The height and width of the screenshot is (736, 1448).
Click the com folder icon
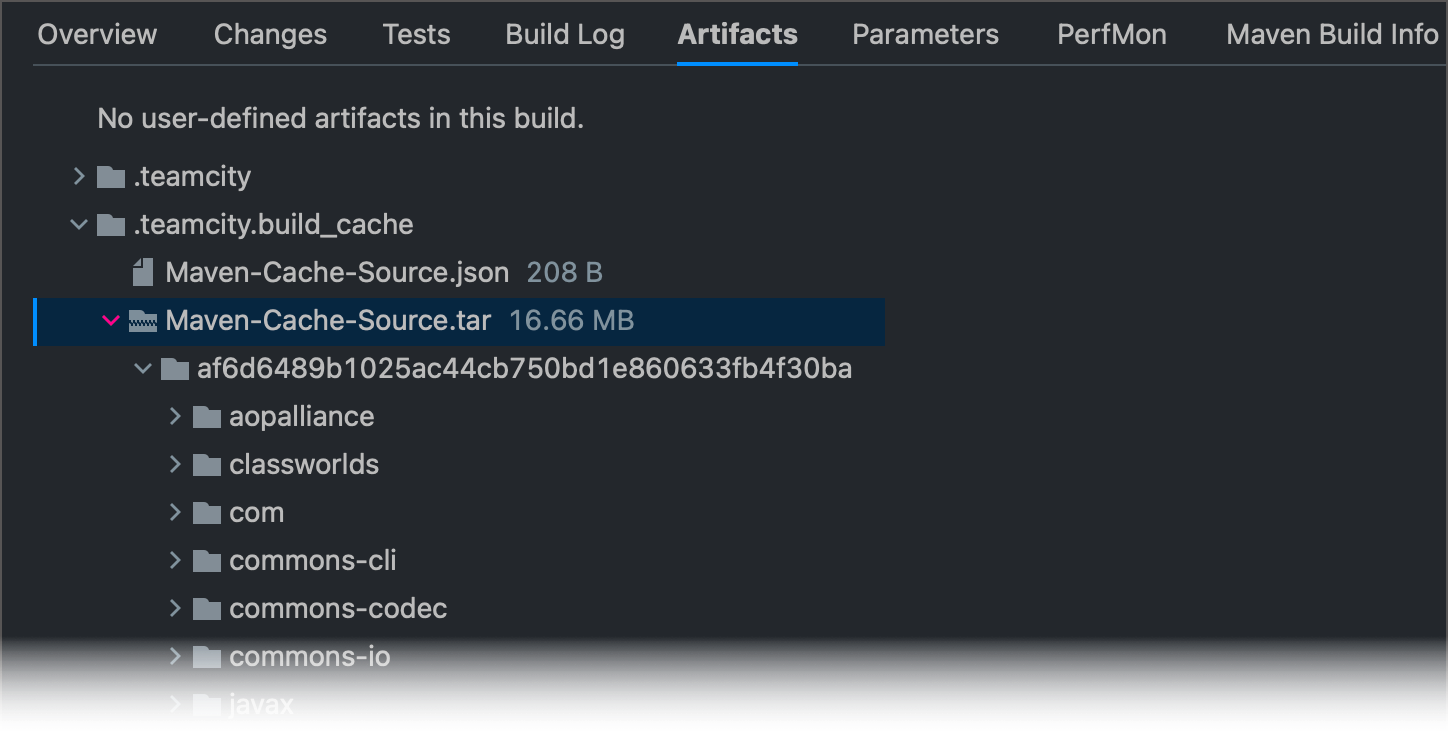pos(206,512)
